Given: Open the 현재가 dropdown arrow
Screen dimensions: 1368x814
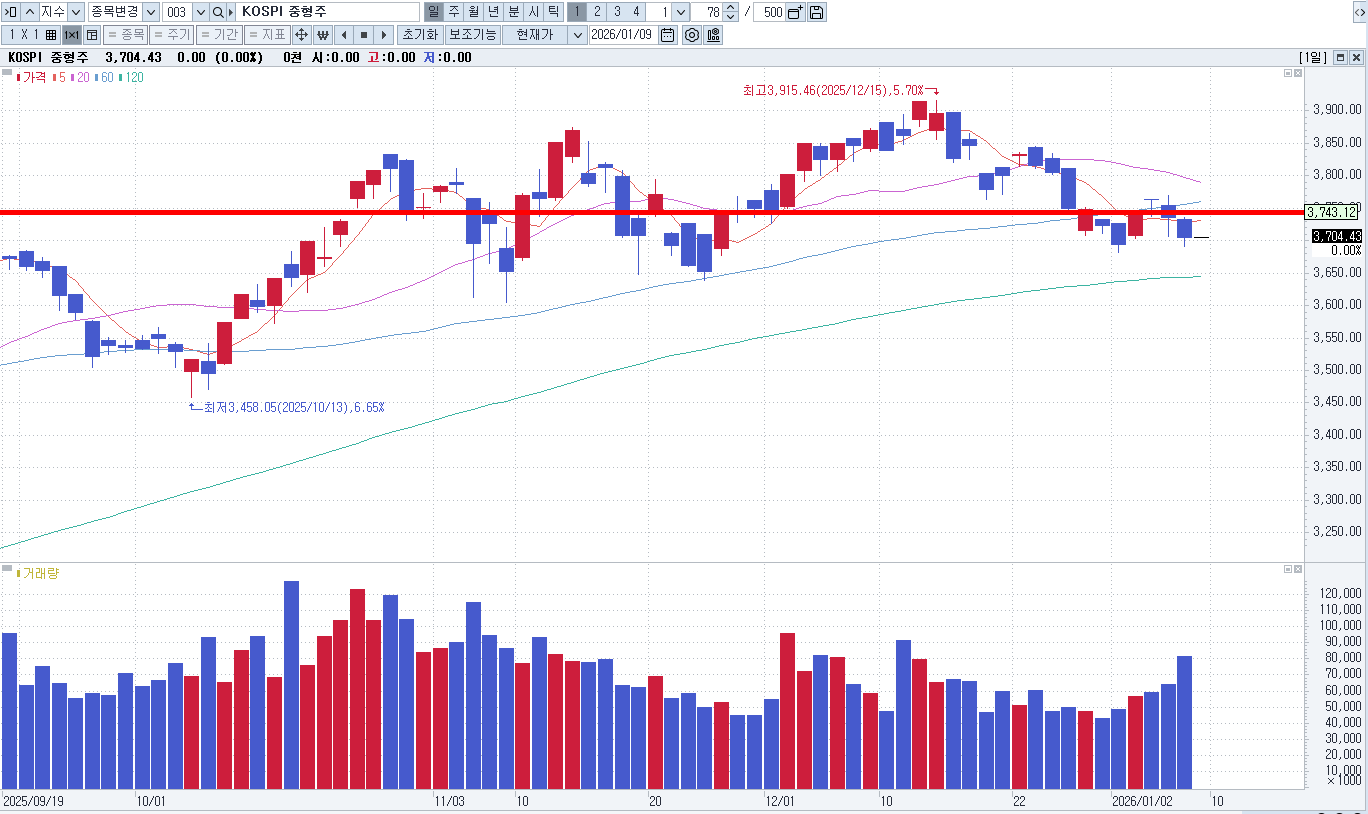Looking at the screenshot, I should (x=577, y=35).
